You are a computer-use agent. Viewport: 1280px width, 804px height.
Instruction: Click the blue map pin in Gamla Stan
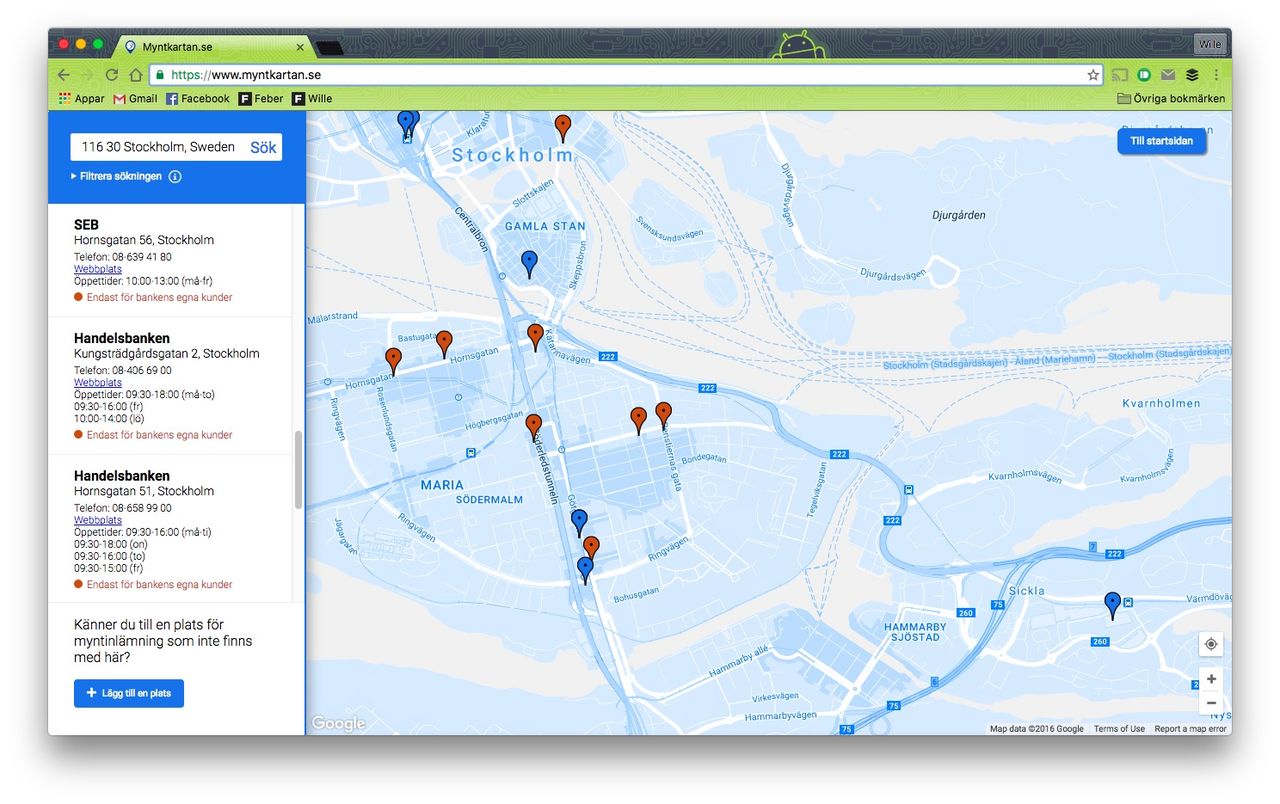529,262
